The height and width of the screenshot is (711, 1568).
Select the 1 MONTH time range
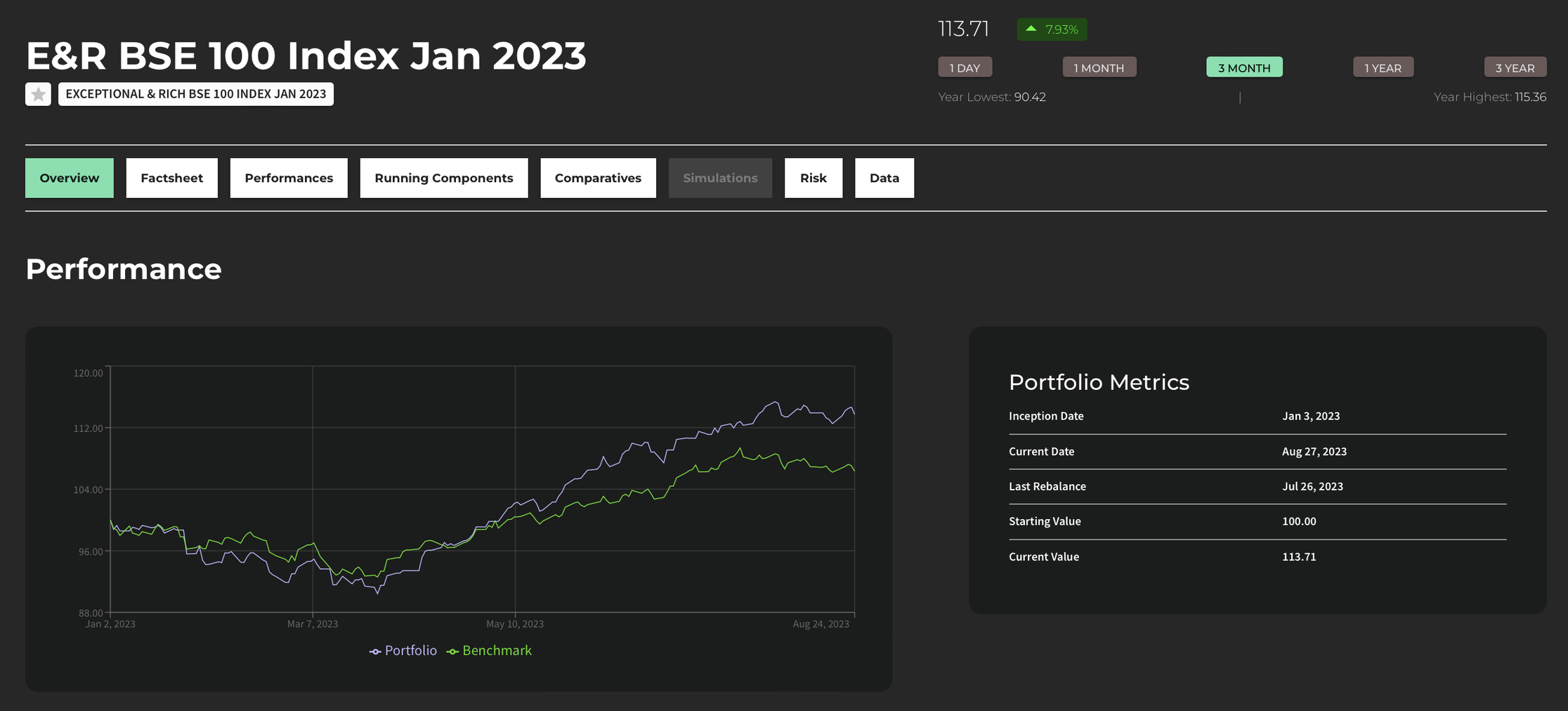pyautogui.click(x=1099, y=67)
